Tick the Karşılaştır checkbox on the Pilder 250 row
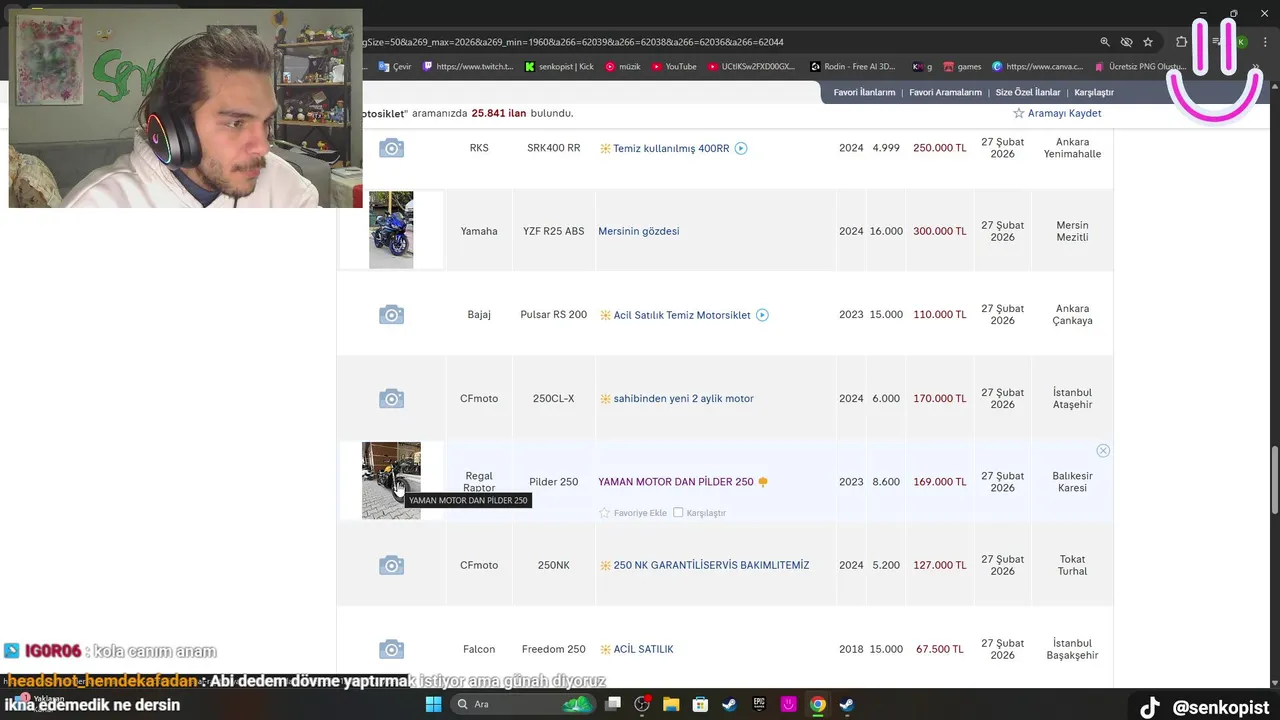Viewport: 1280px width, 720px height. [678, 513]
